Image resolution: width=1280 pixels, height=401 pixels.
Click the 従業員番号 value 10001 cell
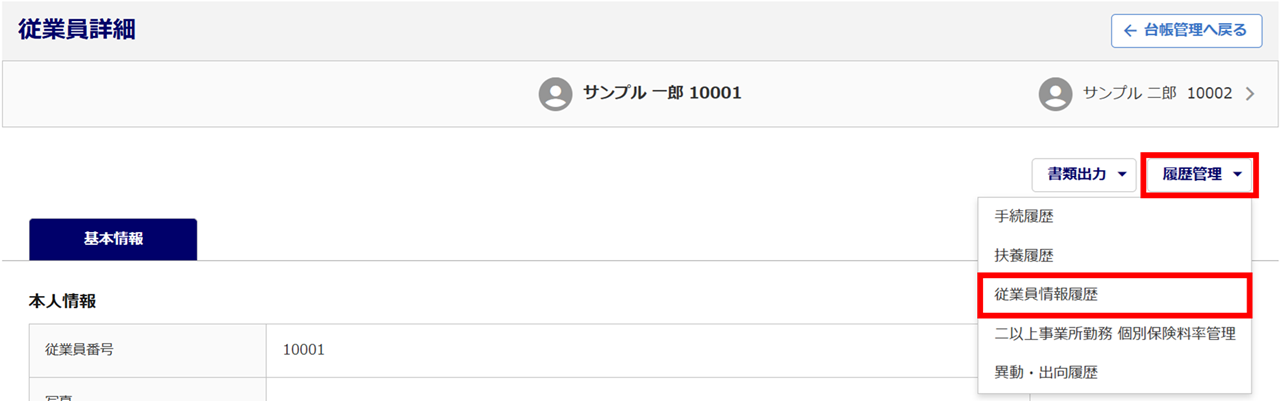tap(304, 350)
